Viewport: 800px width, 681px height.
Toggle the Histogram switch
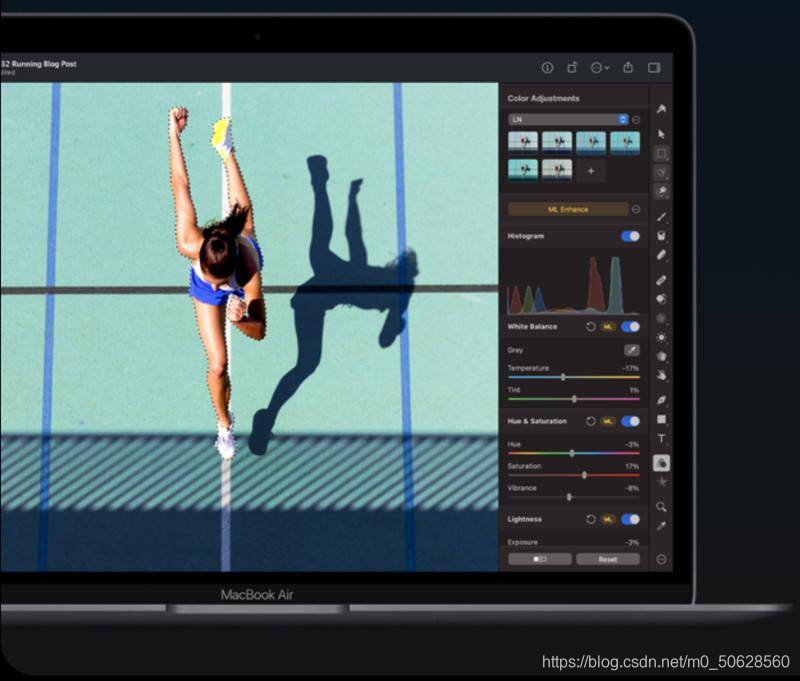630,236
